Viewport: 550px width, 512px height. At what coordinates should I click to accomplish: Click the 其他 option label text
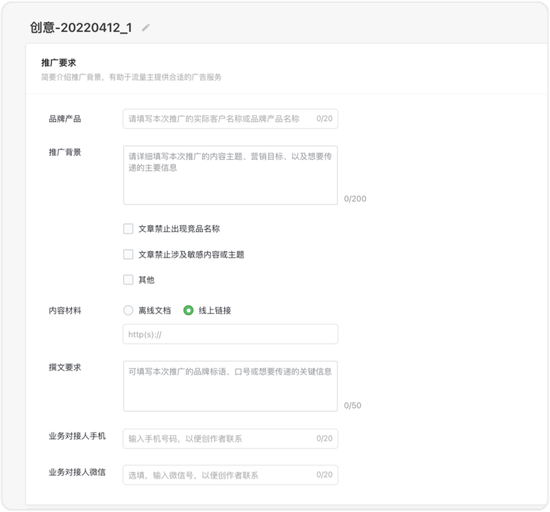(x=147, y=280)
